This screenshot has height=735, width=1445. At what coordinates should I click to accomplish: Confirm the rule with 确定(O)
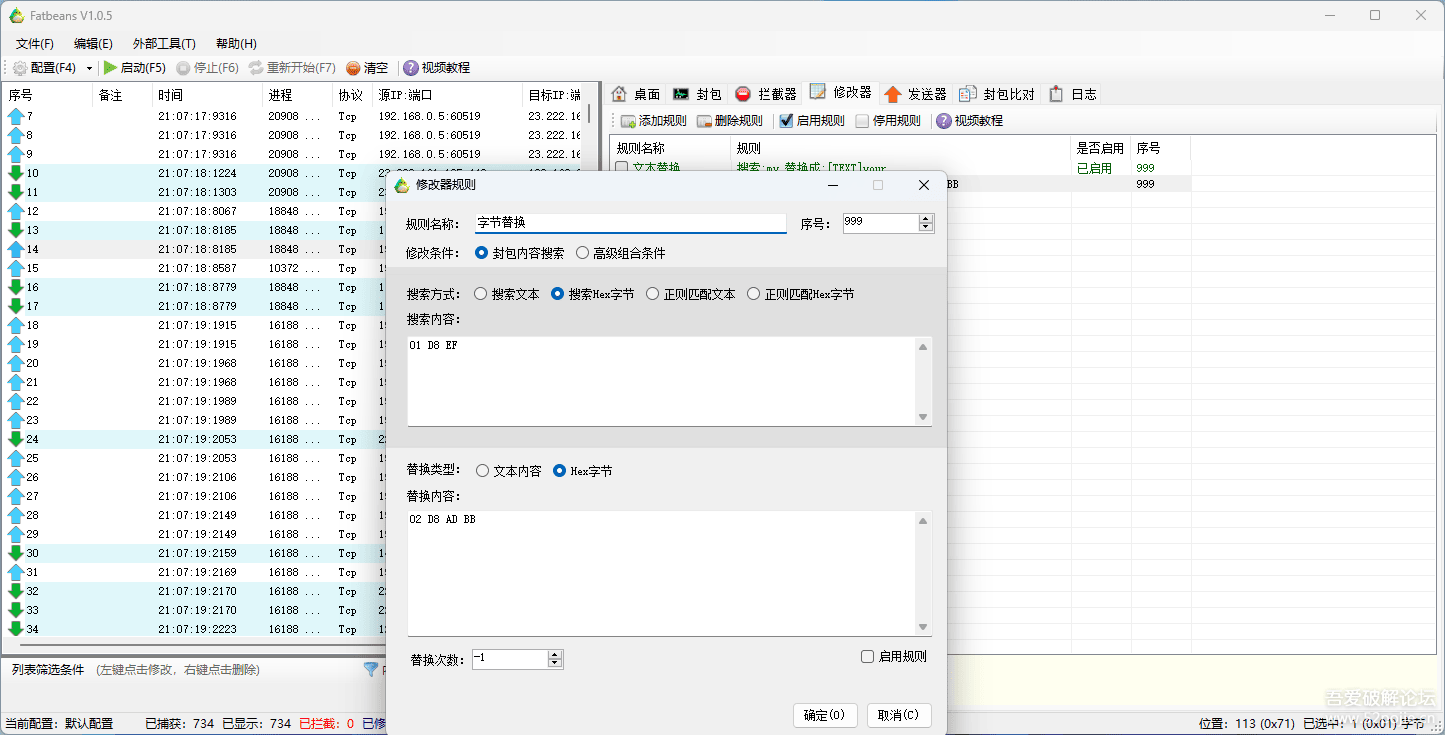point(825,715)
